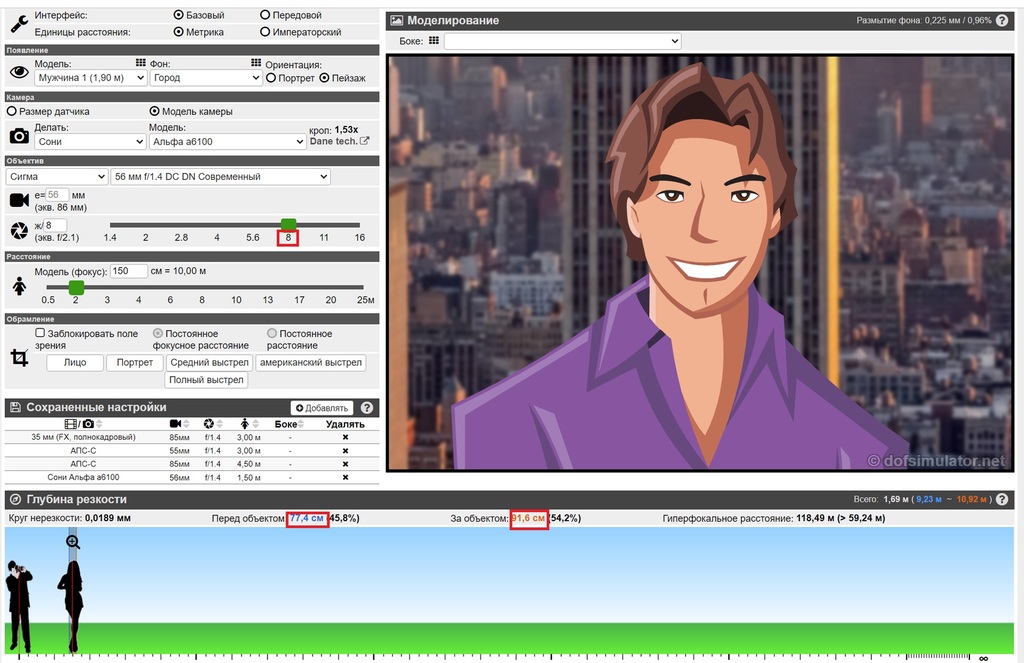1024x663 pixels.
Task: Enable Заблокировать поле зрения checkbox
Action: coord(40,333)
